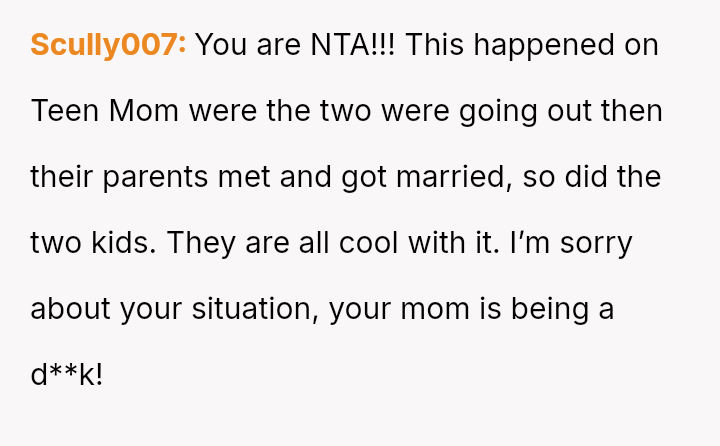Click the word "going" in second line

(498, 111)
